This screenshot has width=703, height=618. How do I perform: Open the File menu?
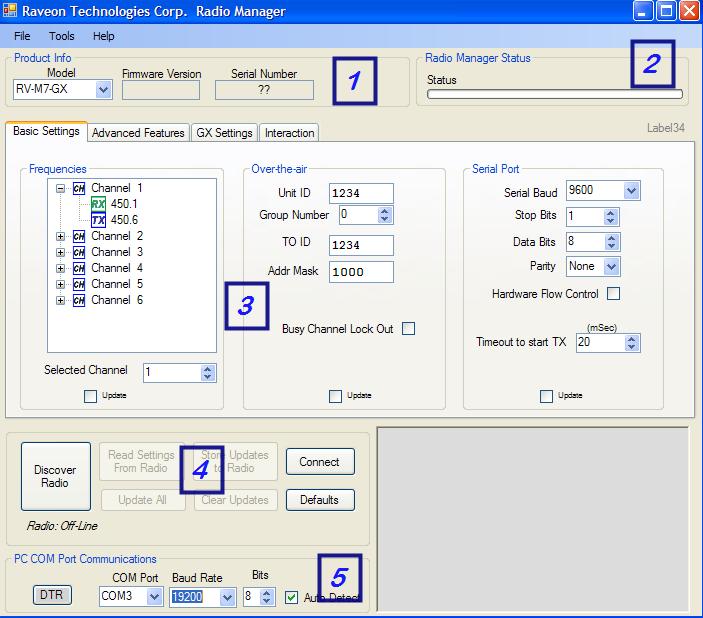[22, 36]
